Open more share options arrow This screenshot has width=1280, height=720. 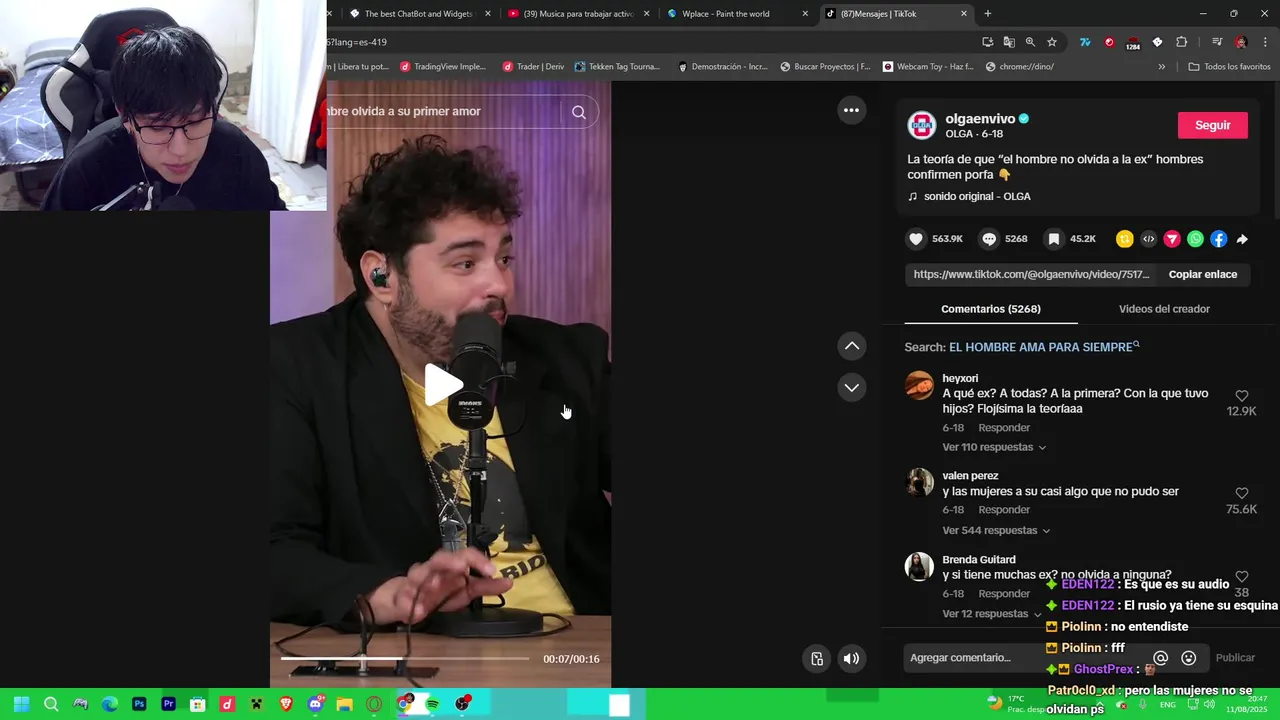(x=1242, y=239)
